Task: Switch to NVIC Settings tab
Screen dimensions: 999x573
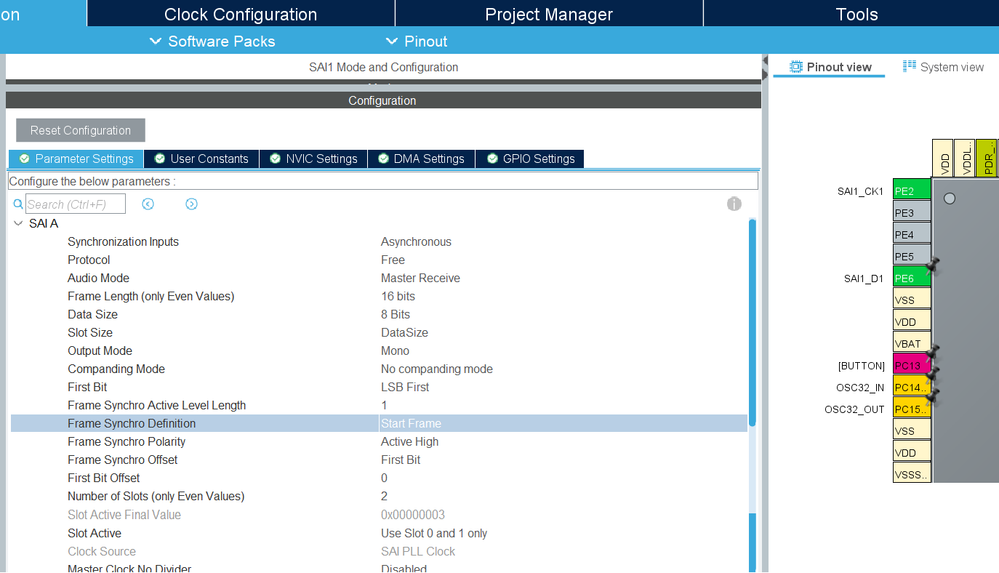Action: [x=313, y=159]
